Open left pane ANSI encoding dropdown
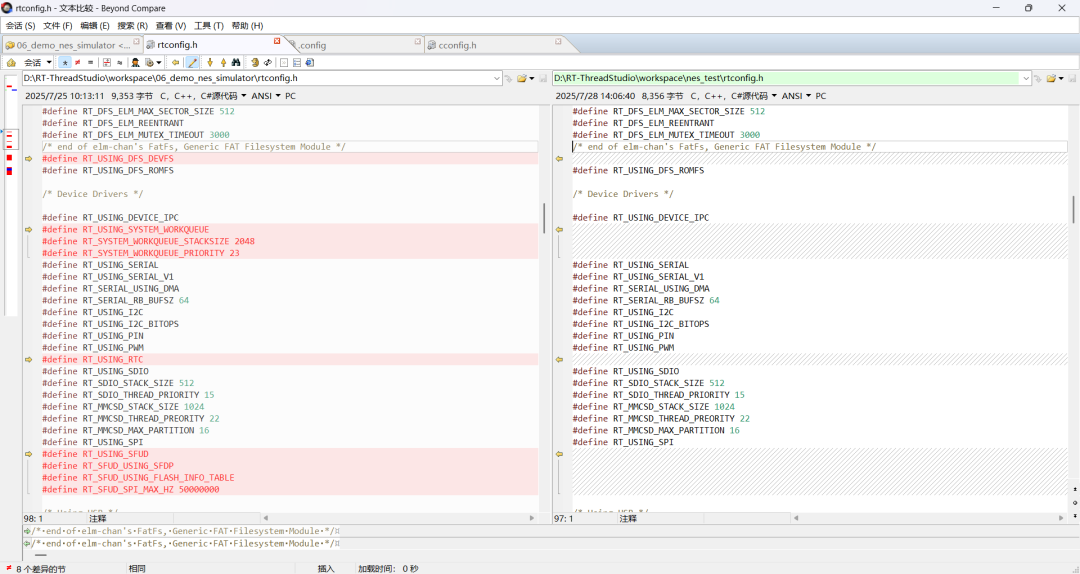Screen dimensions: 1080x574 click(x=264, y=96)
